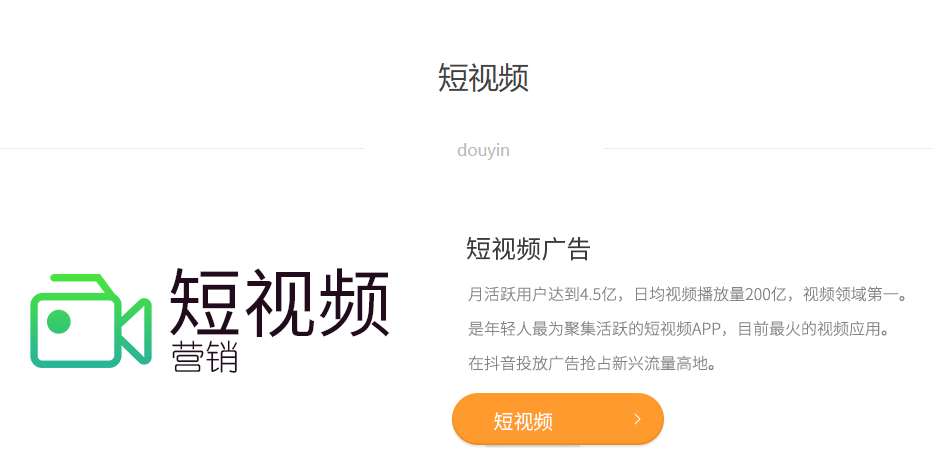Click the camera lens circle in the logo

[59, 322]
